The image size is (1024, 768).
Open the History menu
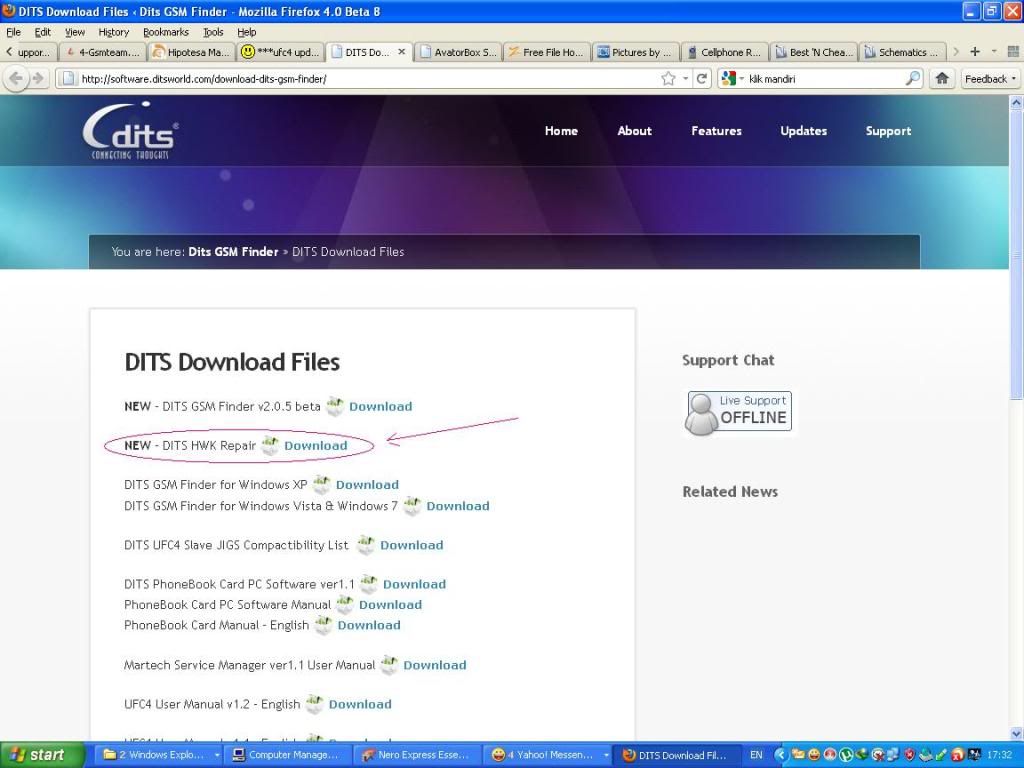coord(114,32)
